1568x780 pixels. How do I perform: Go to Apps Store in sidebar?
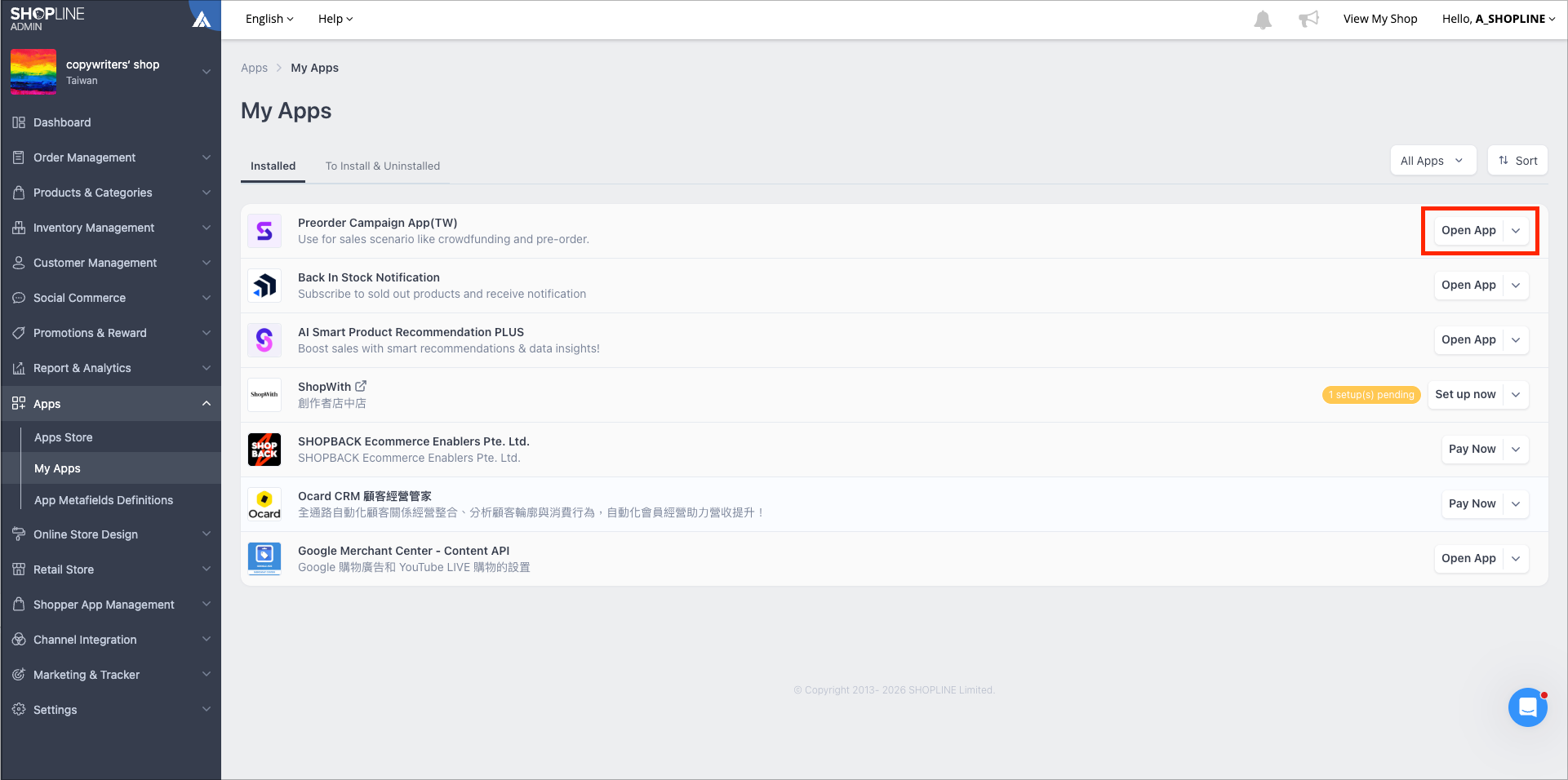pos(64,437)
